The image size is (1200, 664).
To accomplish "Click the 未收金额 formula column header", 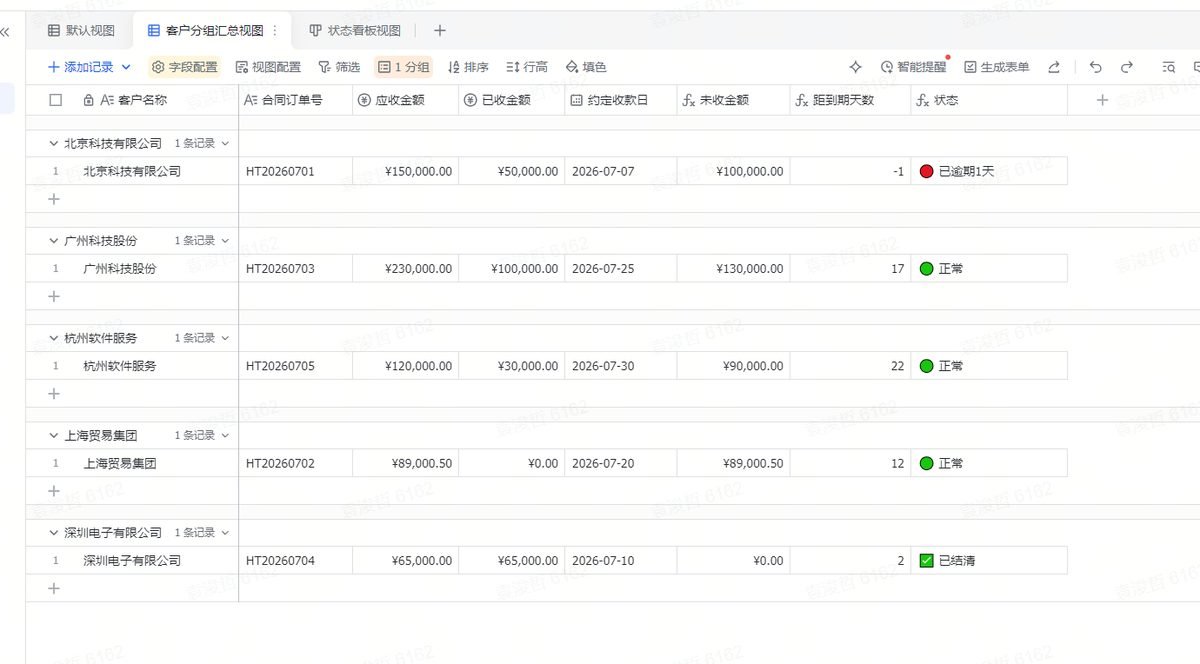I will [734, 100].
